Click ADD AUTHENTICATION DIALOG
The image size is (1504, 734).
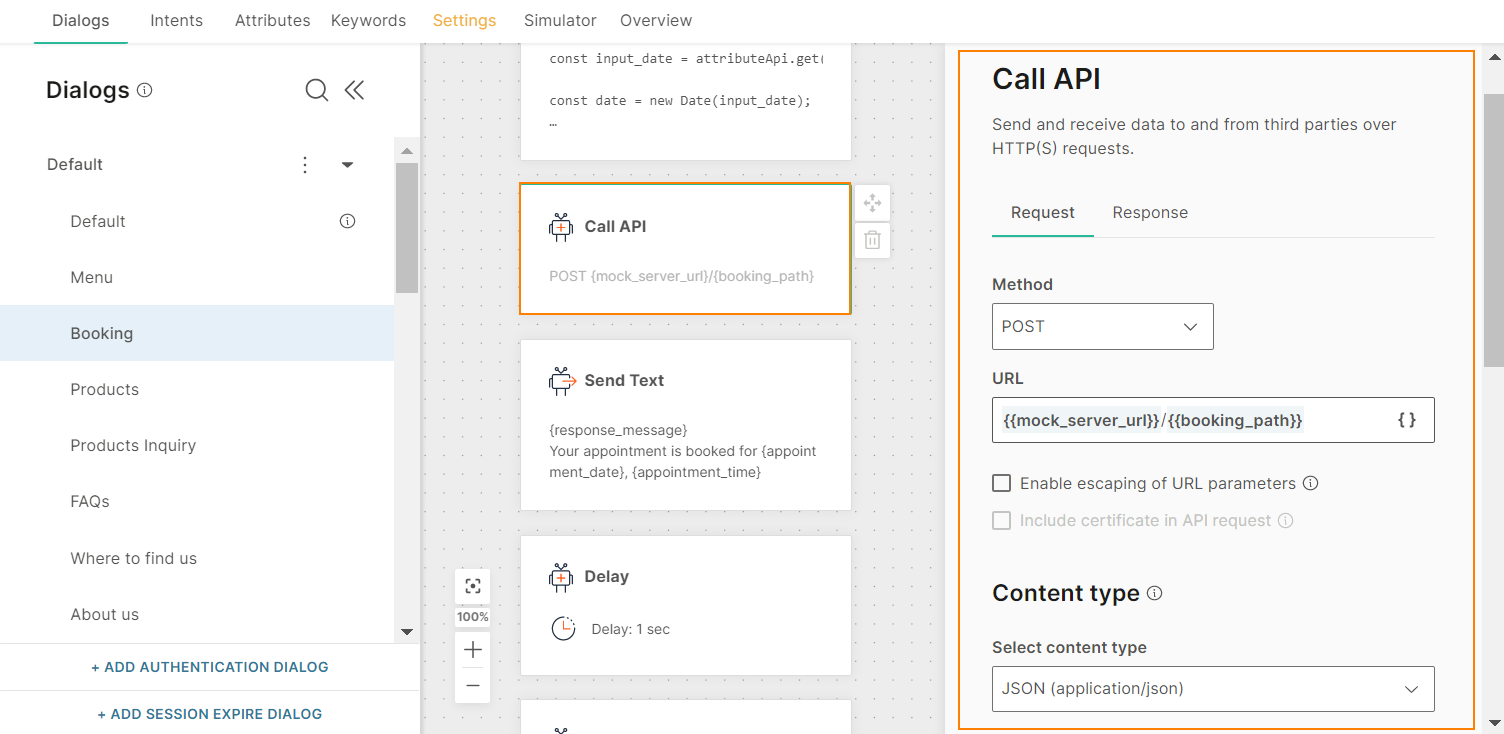pyautogui.click(x=210, y=667)
